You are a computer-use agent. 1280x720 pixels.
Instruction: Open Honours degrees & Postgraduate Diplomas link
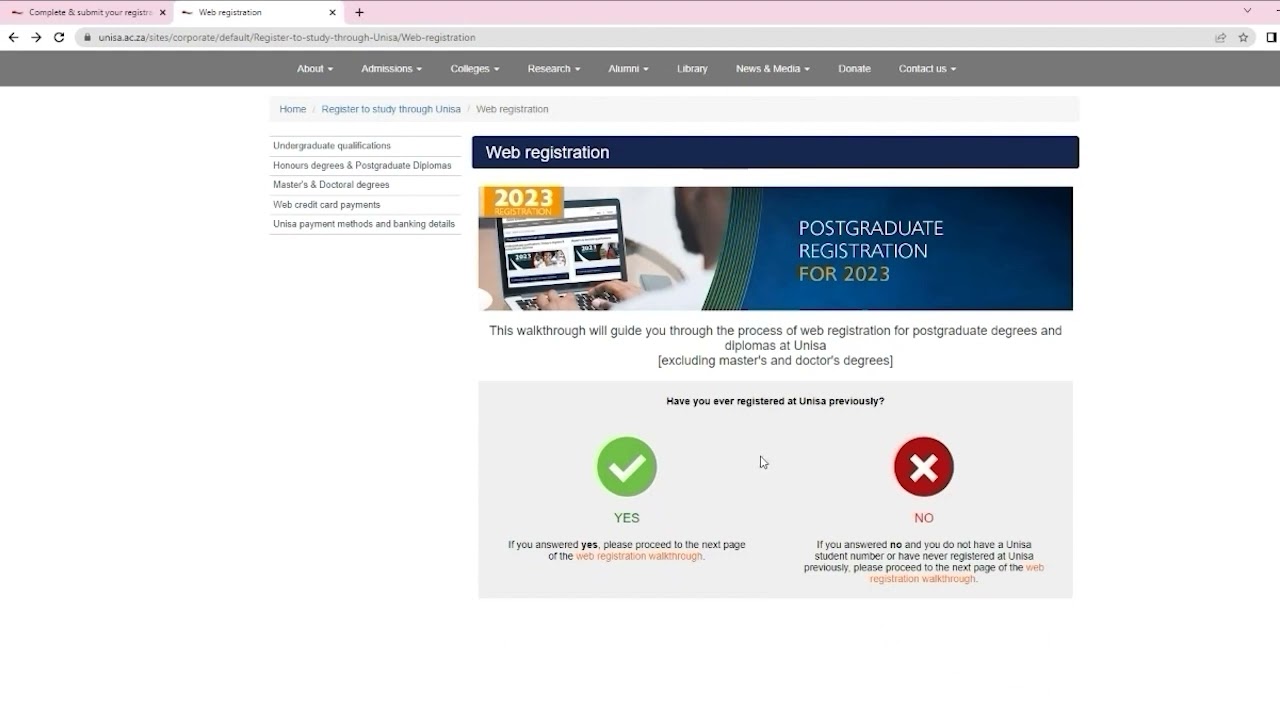[x=362, y=165]
